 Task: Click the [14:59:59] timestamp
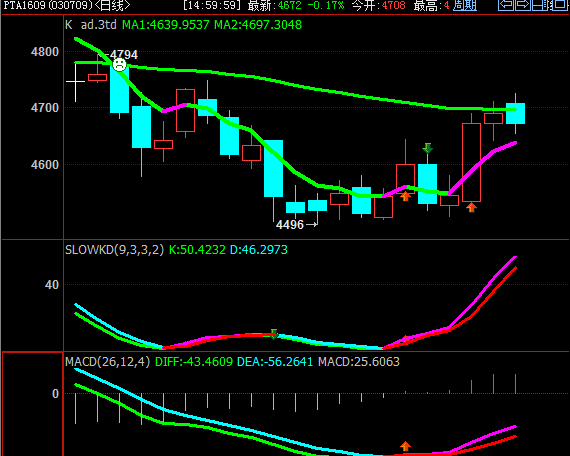[212, 5]
